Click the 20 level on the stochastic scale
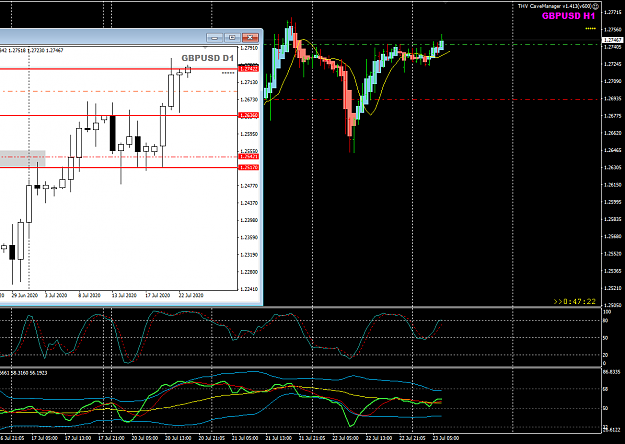 pyautogui.click(x=605, y=355)
